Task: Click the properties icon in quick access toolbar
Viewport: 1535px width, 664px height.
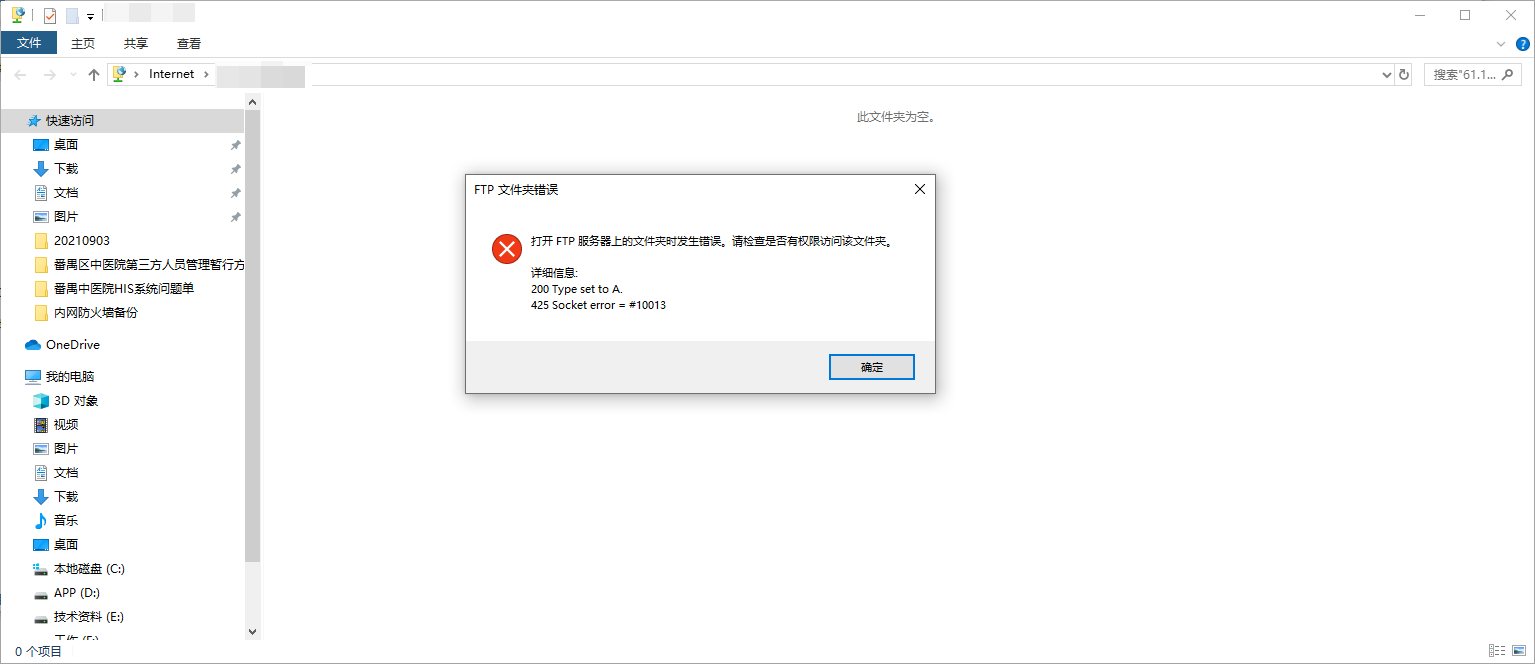Action: click(x=50, y=15)
